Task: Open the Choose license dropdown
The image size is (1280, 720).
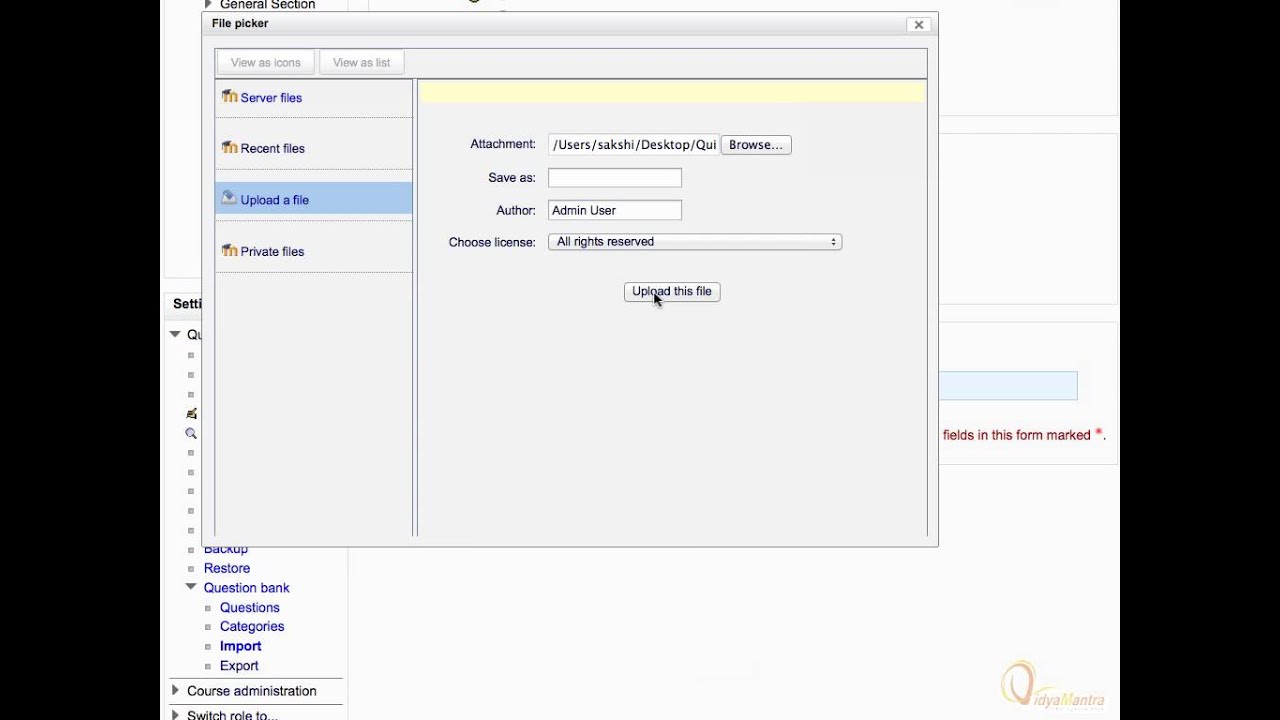Action: 695,242
